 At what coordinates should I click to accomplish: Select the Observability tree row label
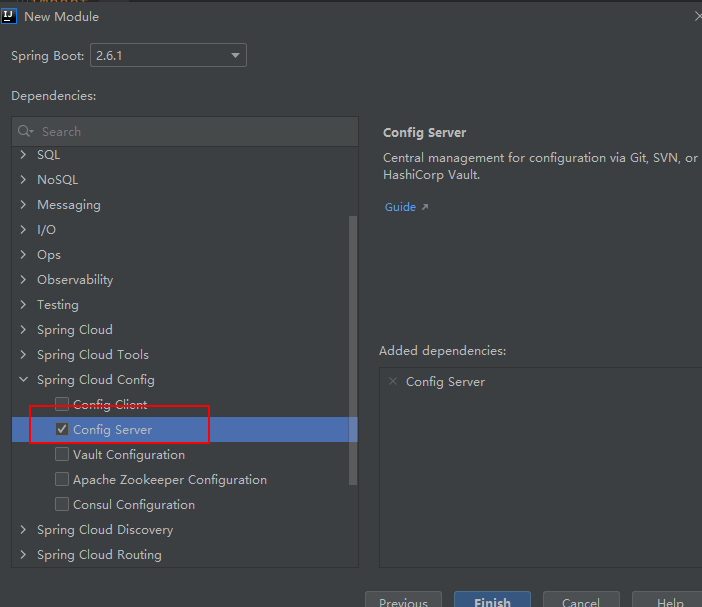coord(75,280)
